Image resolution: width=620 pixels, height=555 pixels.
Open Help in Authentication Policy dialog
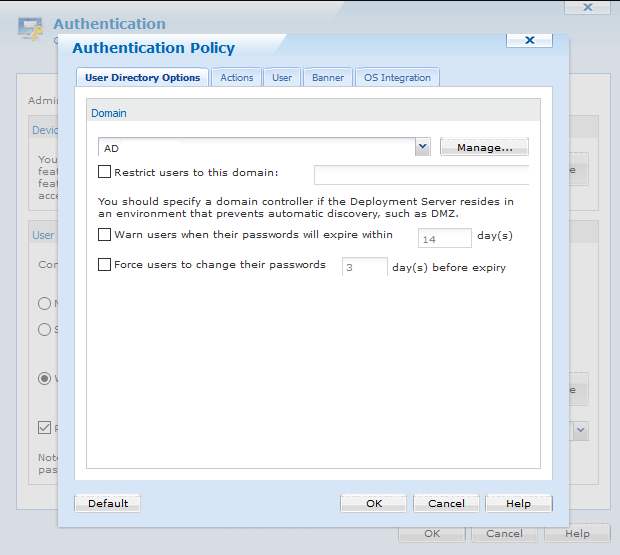[x=518, y=503]
